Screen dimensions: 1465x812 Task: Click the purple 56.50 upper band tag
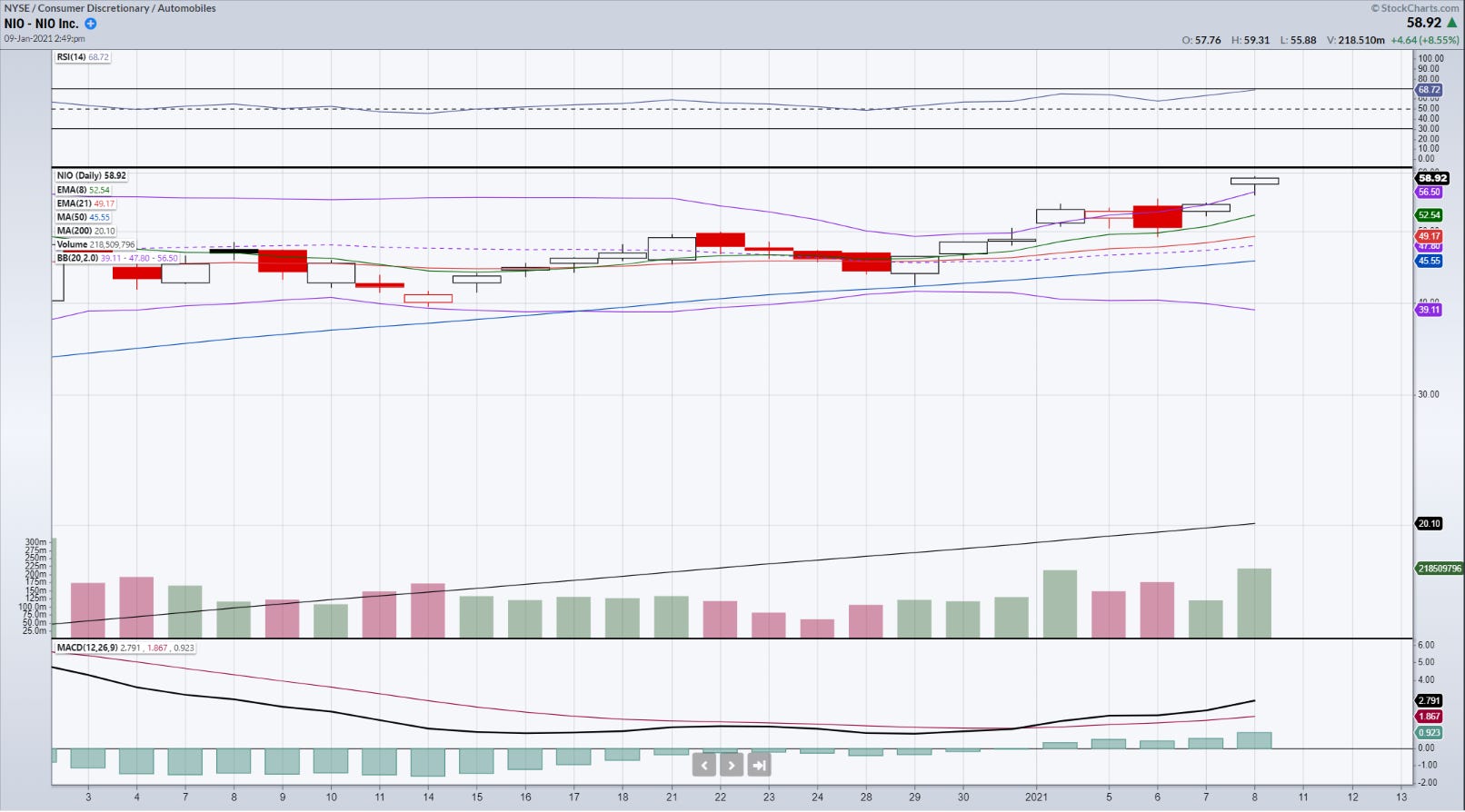pos(1429,192)
